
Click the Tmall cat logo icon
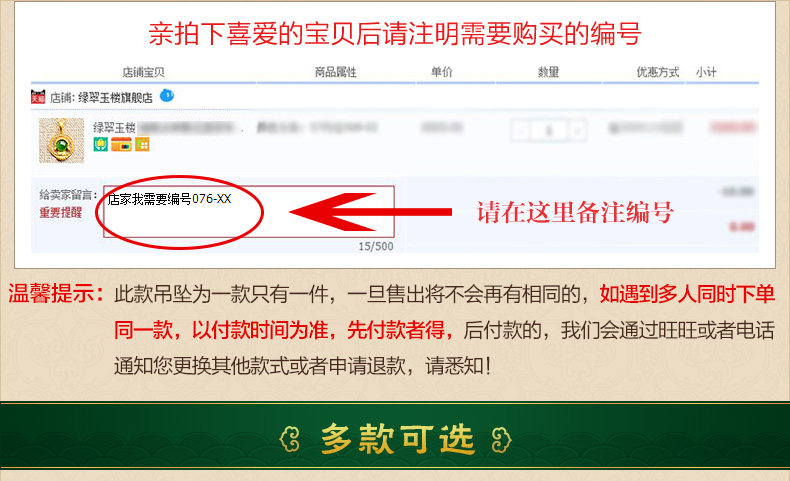(38, 97)
